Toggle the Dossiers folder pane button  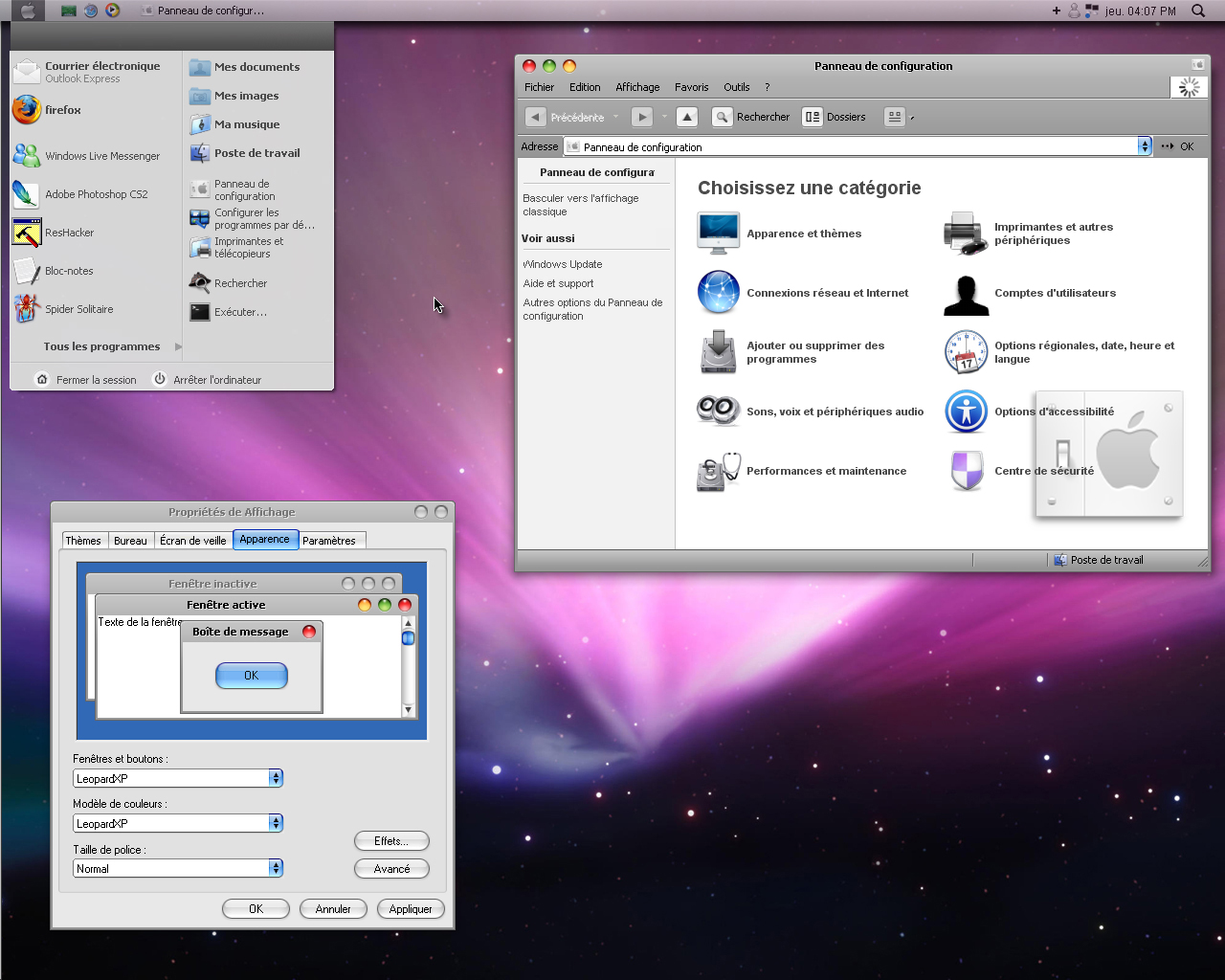(x=813, y=117)
